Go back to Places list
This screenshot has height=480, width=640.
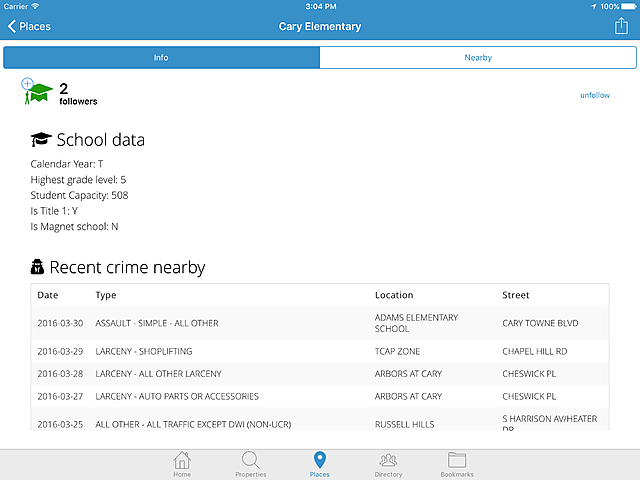[x=30, y=27]
